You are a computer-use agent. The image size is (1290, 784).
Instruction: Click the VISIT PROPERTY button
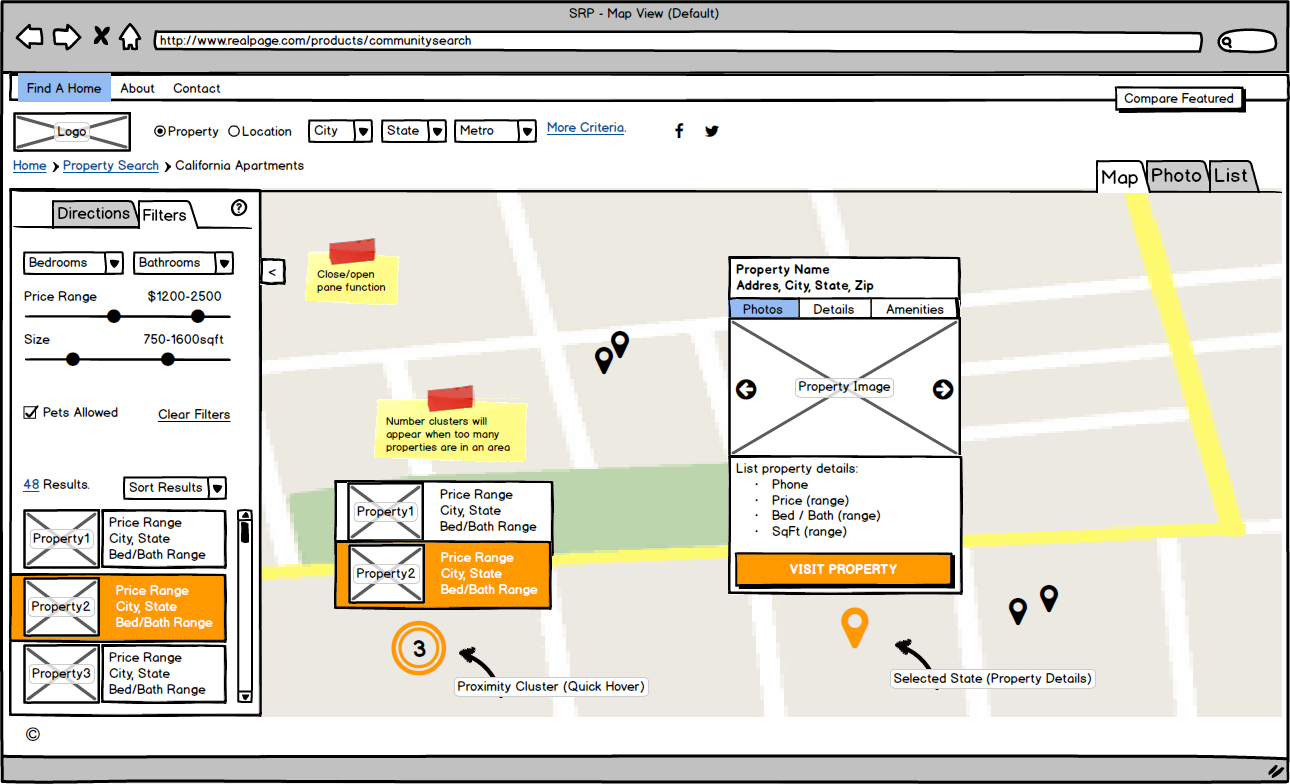click(x=844, y=568)
